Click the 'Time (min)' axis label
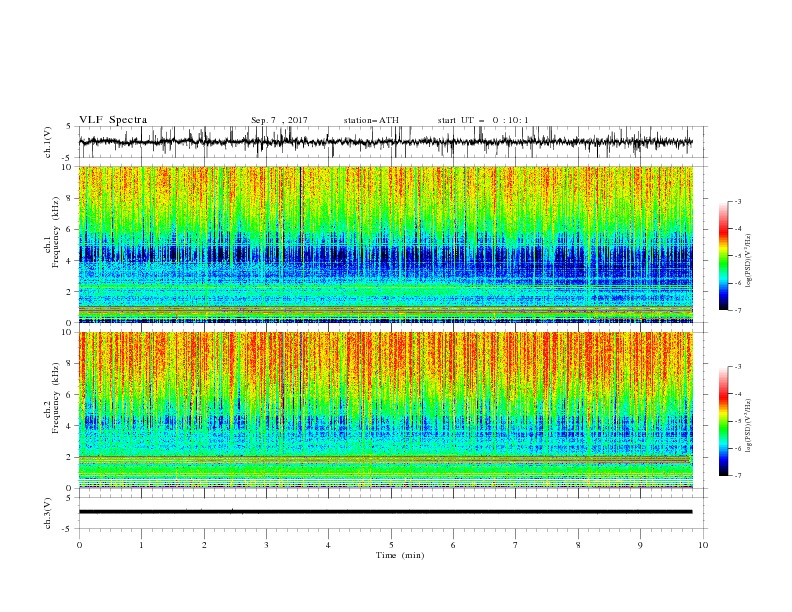This screenshot has width=792, height=612. pyautogui.click(x=400, y=555)
